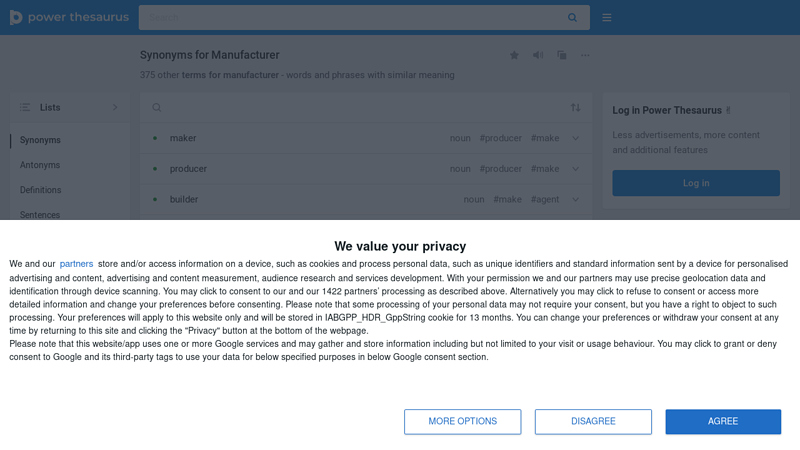Click the AGREE privacy button

[723, 421]
